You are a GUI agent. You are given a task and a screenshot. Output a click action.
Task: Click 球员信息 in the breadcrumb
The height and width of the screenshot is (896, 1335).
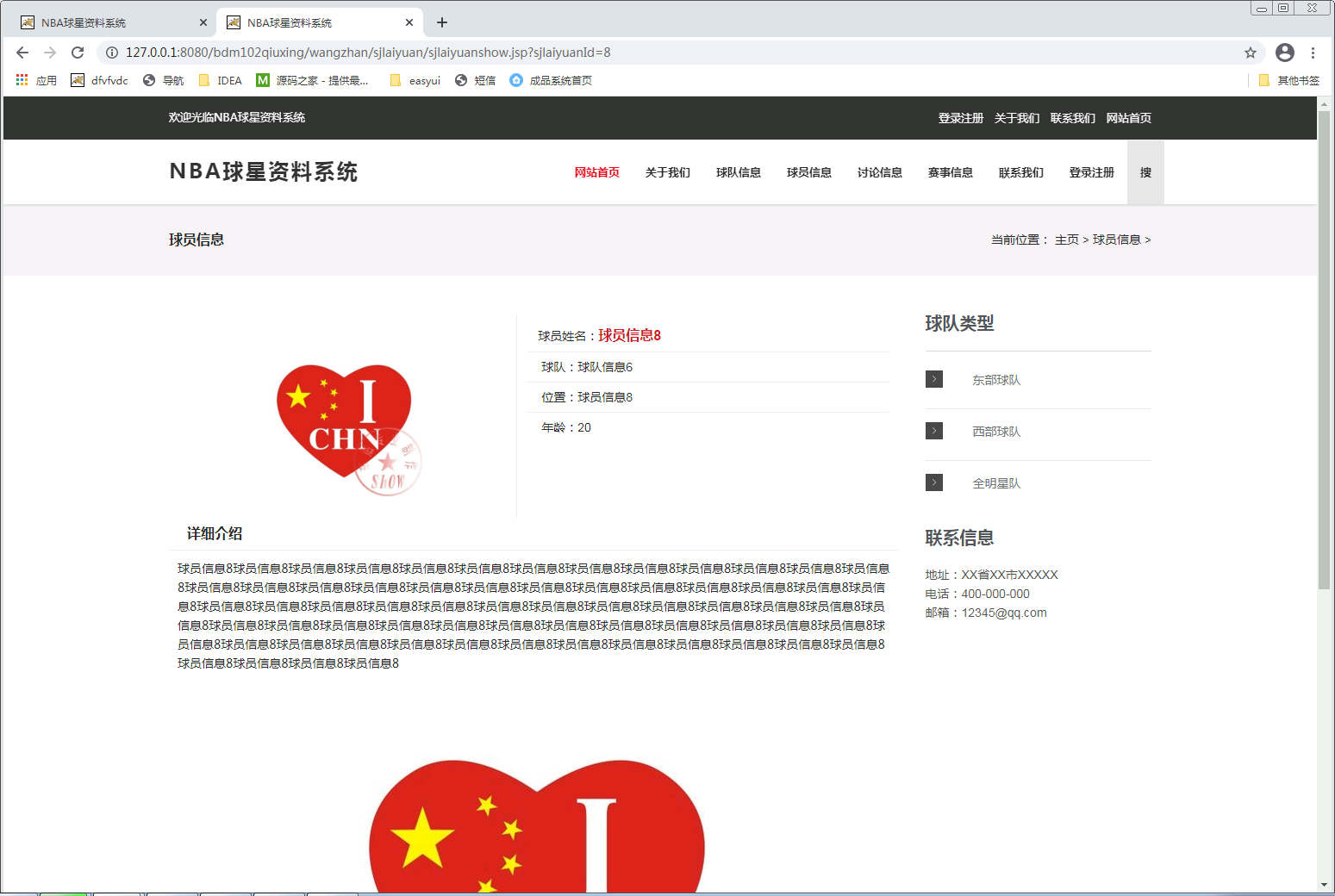pyautogui.click(x=1117, y=240)
